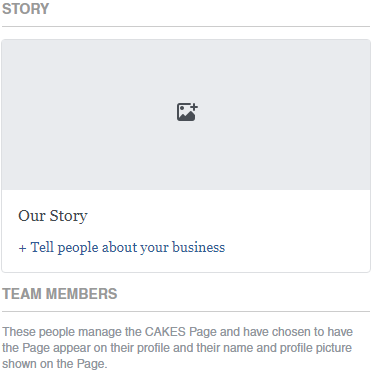Click the STORY section header
377x377 pixels.
coord(26,9)
